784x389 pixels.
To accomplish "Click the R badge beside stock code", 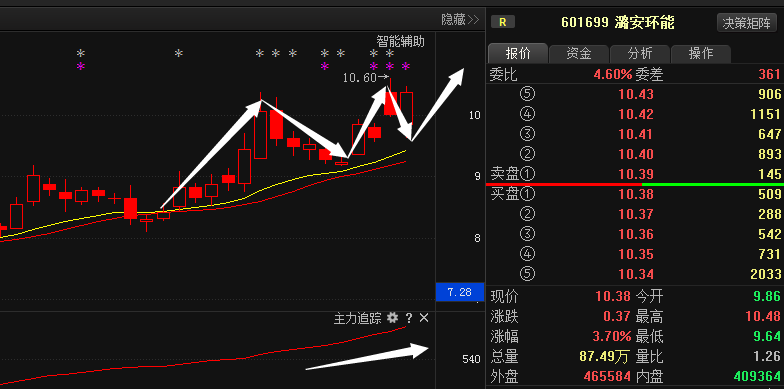I will click(502, 22).
